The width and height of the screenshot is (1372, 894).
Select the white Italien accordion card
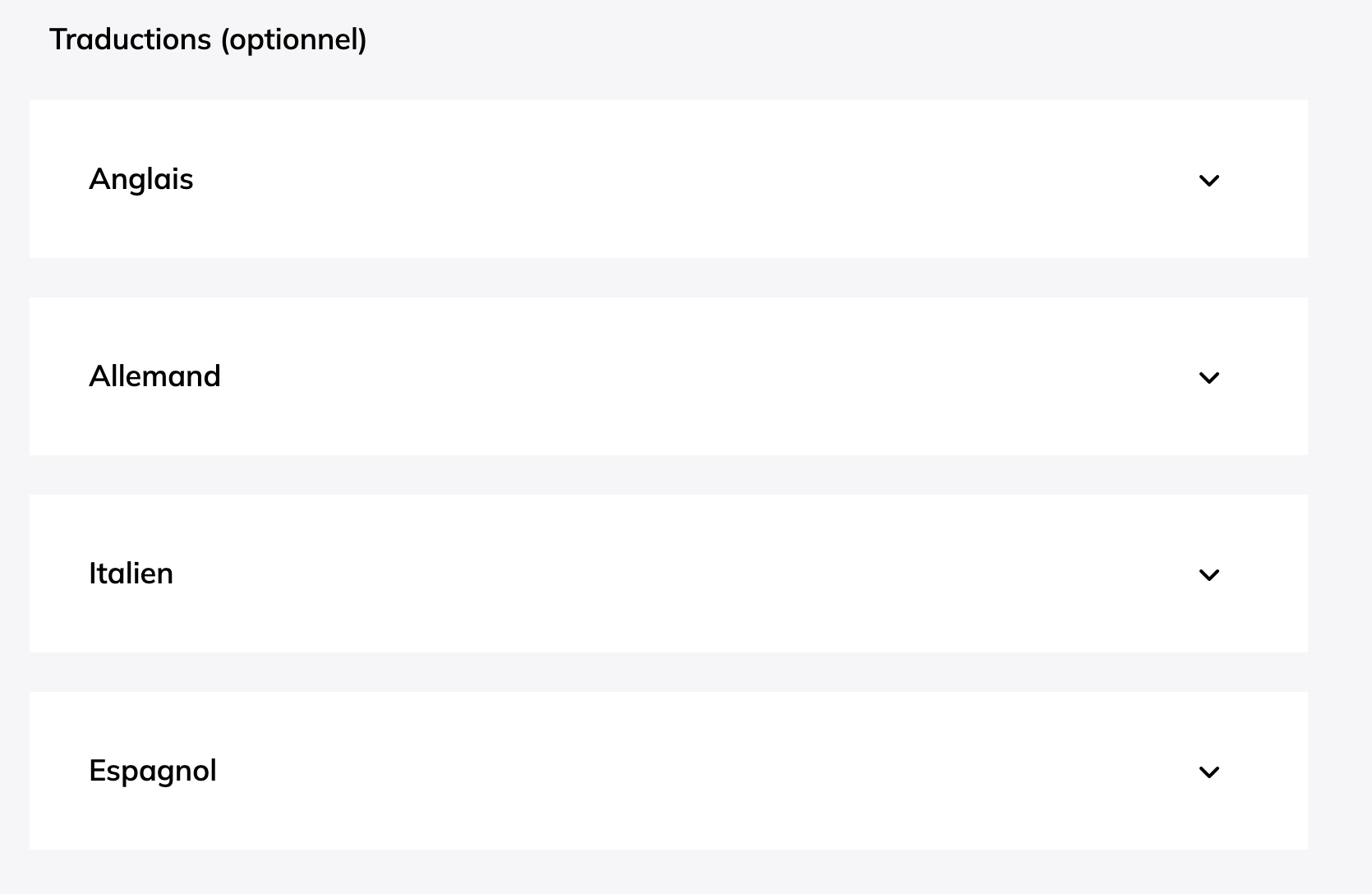click(668, 574)
